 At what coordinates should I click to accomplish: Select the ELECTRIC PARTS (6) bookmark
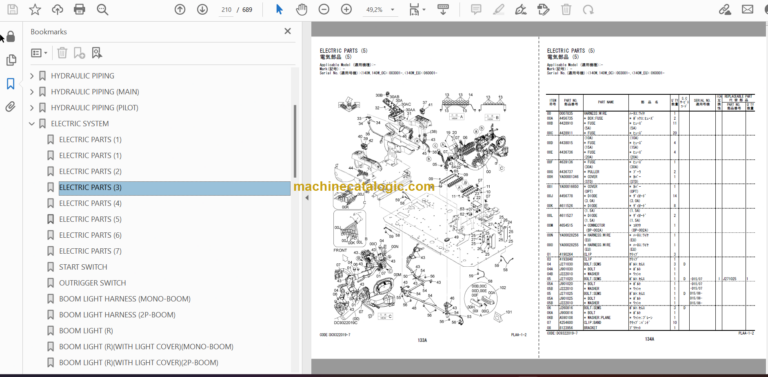point(90,235)
